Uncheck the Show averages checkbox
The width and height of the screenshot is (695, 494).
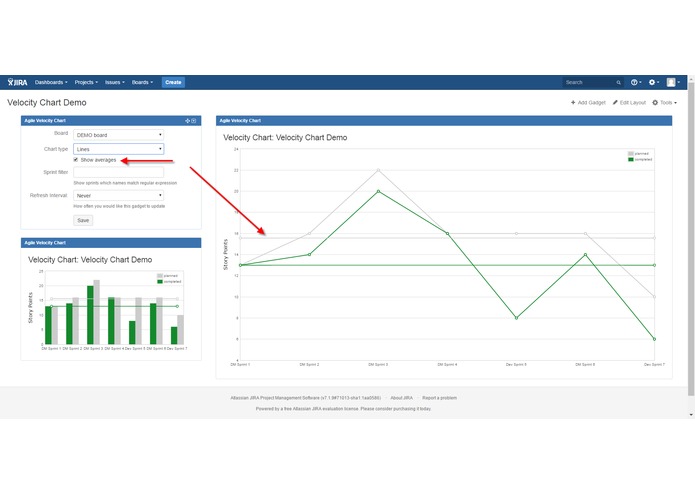(76, 160)
